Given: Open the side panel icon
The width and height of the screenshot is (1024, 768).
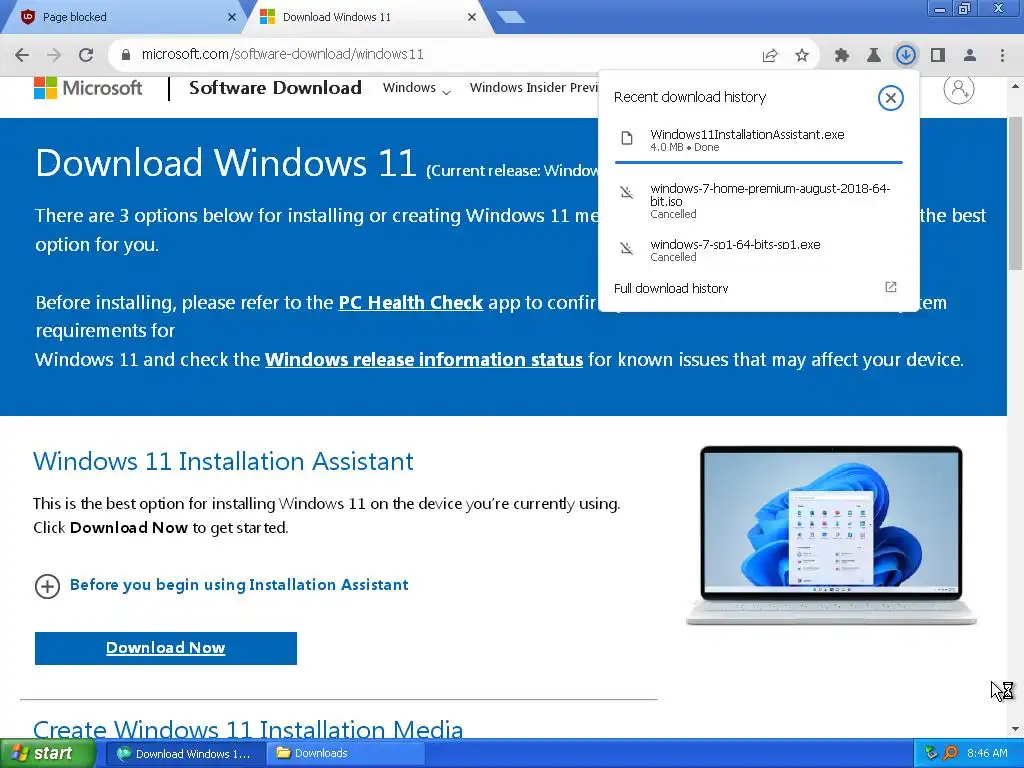Looking at the screenshot, I should click(938, 56).
